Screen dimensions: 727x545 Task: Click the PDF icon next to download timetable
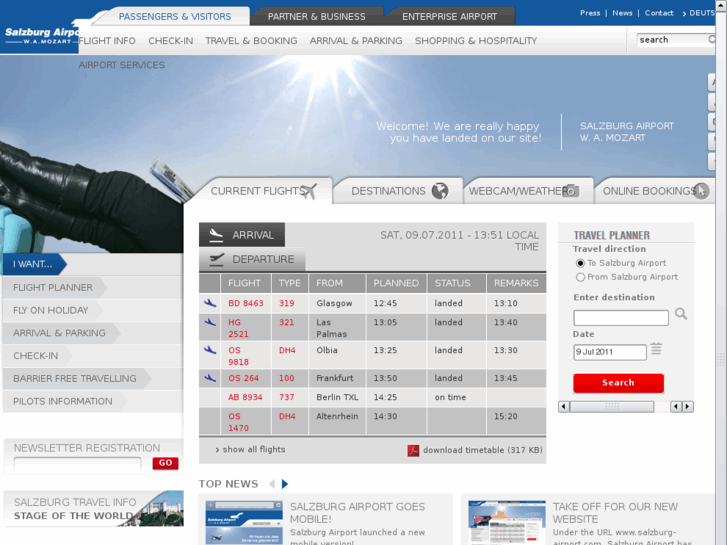[413, 450]
